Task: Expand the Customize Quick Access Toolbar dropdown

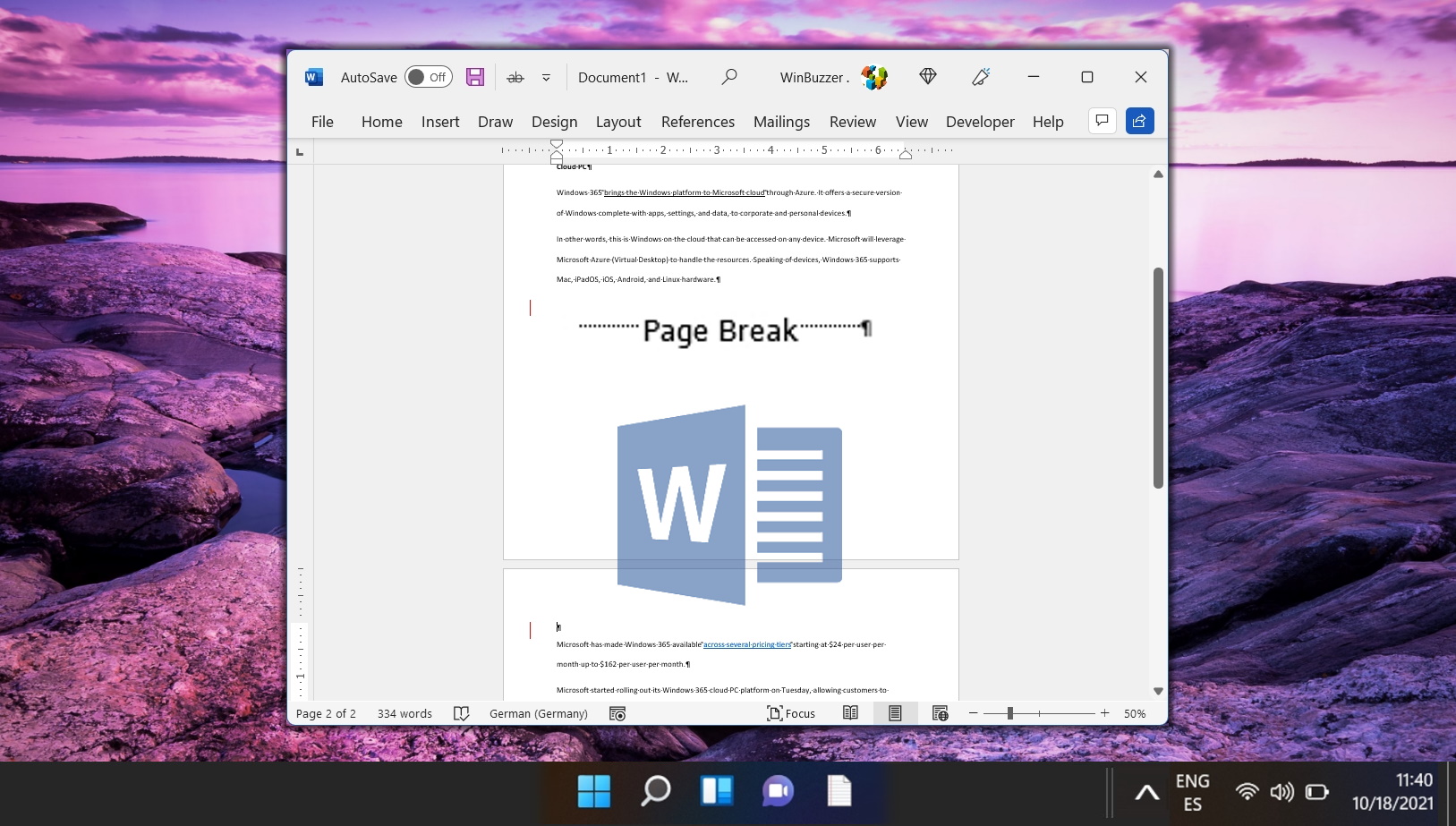Action: click(546, 78)
